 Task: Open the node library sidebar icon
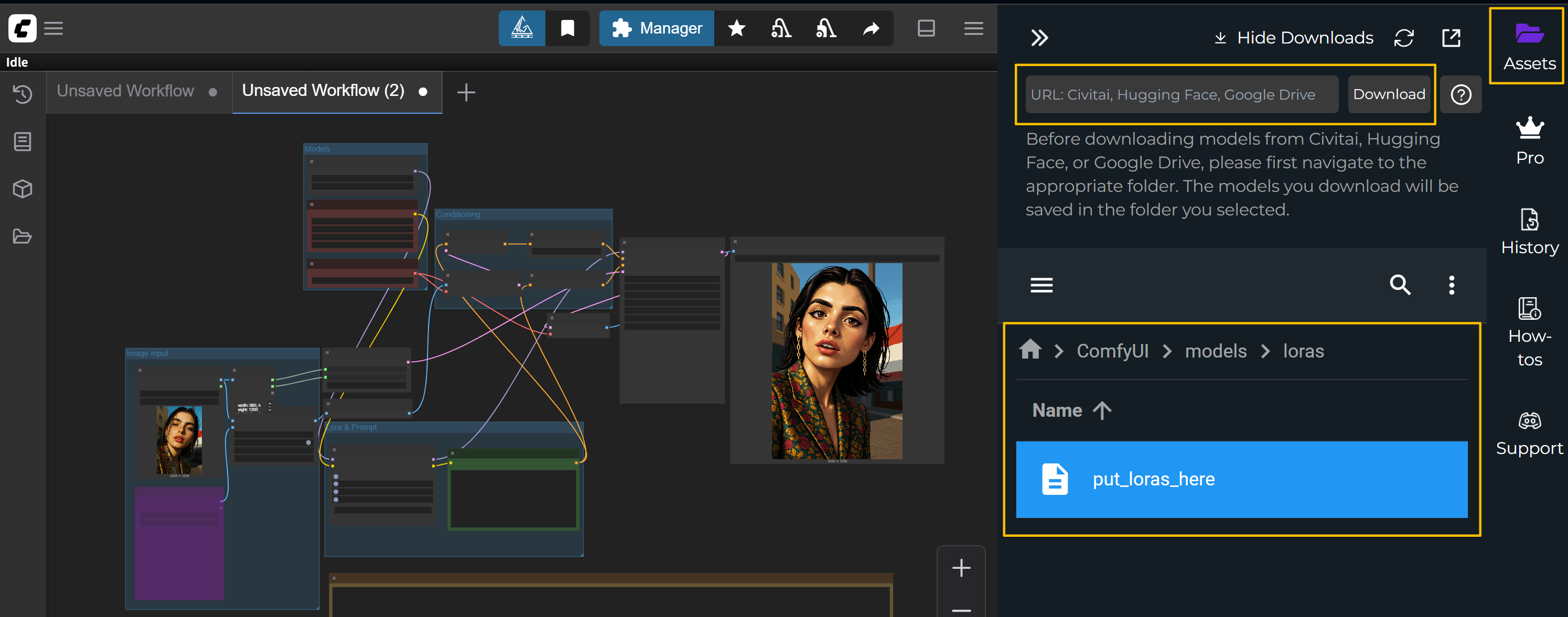coord(23,141)
